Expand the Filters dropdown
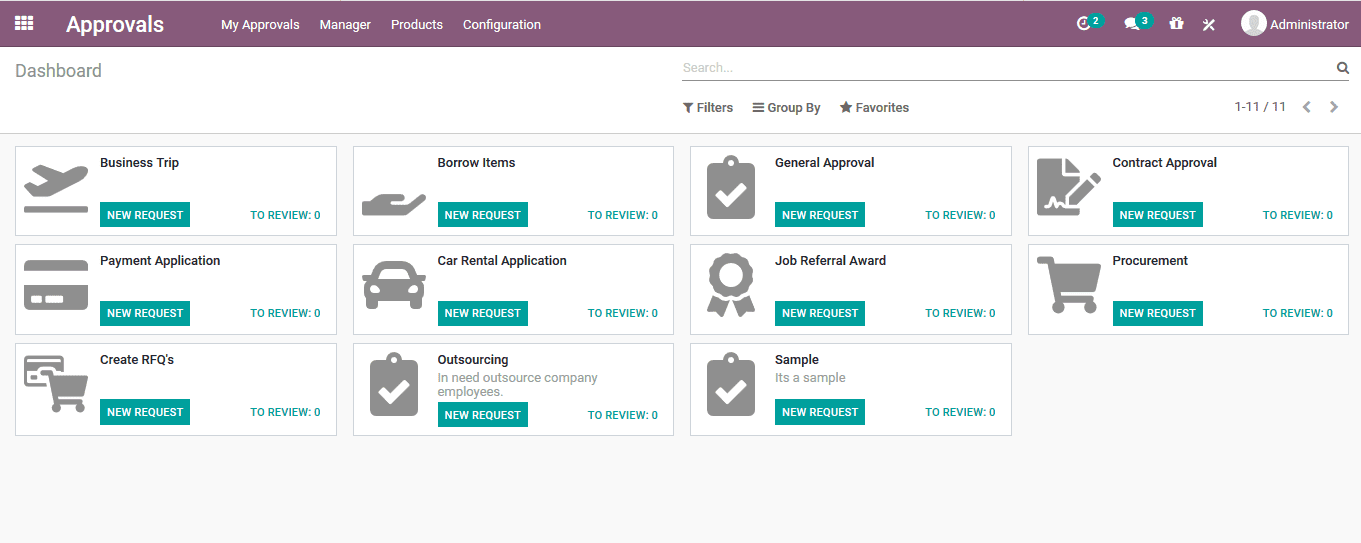This screenshot has height=543, width=1361. click(708, 108)
